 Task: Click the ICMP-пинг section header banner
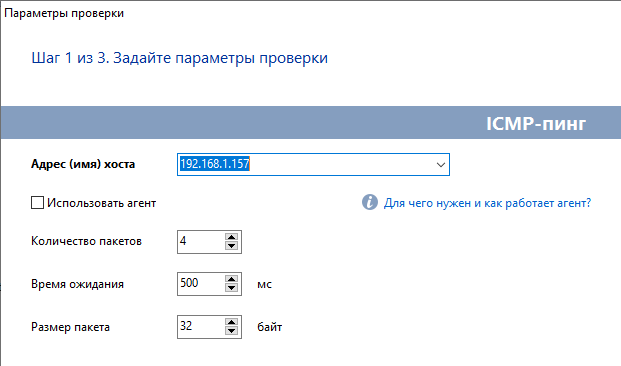(x=310, y=122)
